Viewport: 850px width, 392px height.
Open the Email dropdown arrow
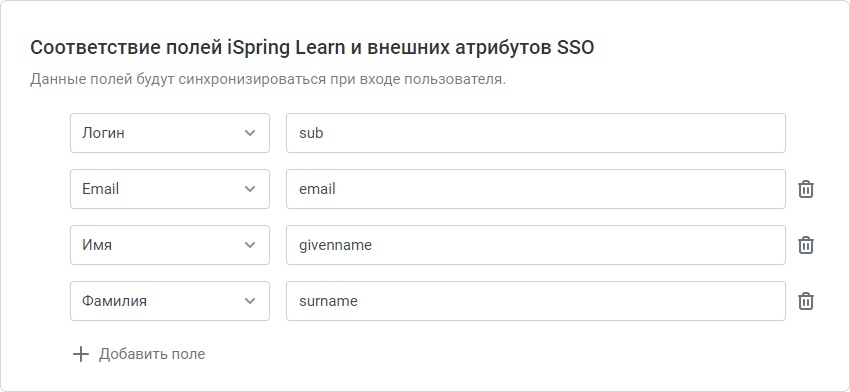point(250,189)
